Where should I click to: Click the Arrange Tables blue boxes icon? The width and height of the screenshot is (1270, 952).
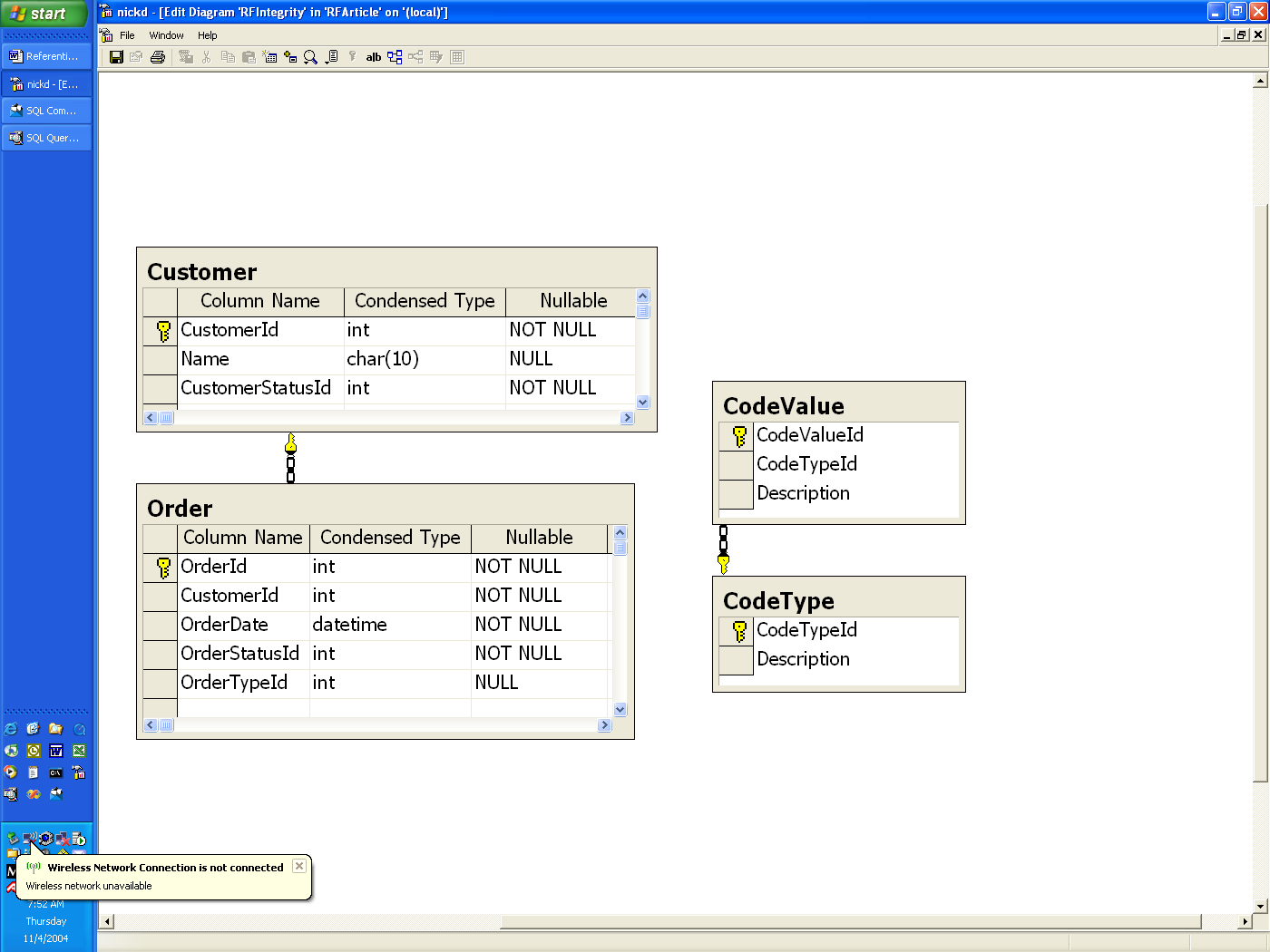(395, 57)
